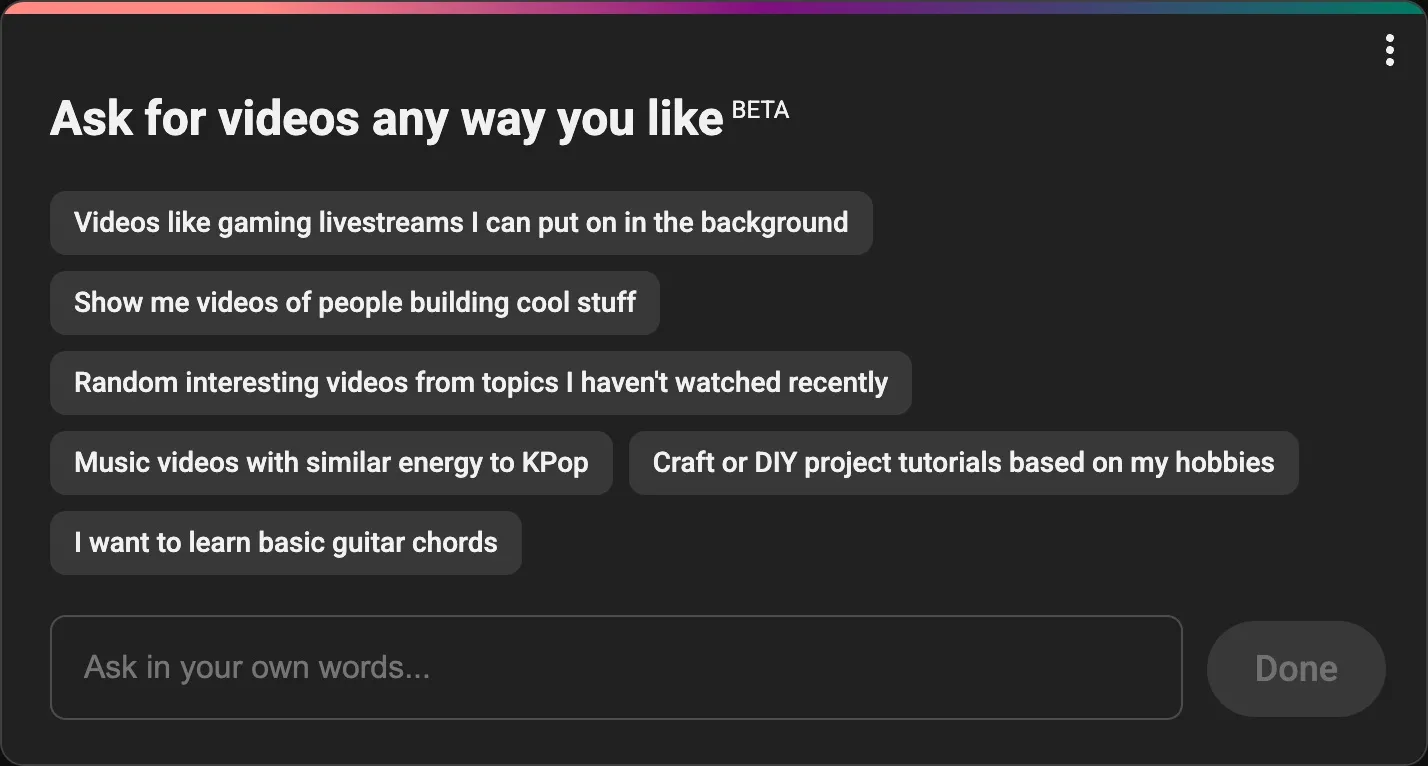Dismiss the prompt using Done

coord(1295,667)
